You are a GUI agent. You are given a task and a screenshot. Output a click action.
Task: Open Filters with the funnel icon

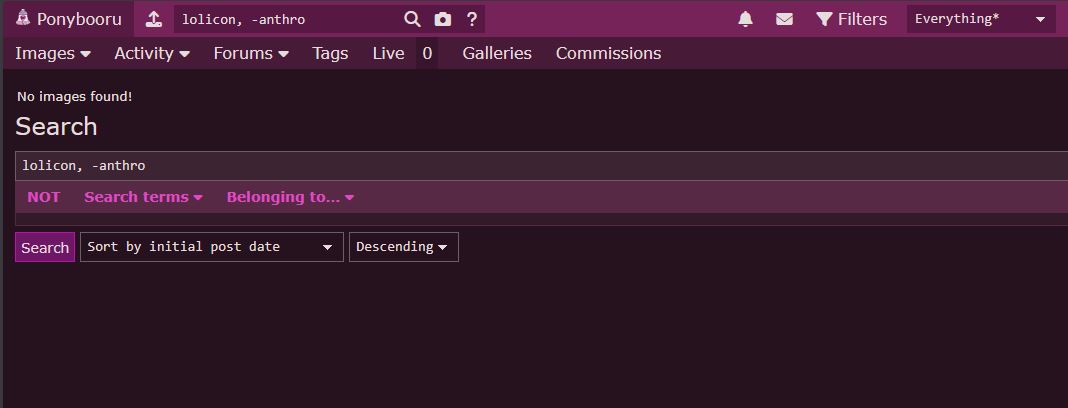(x=851, y=19)
